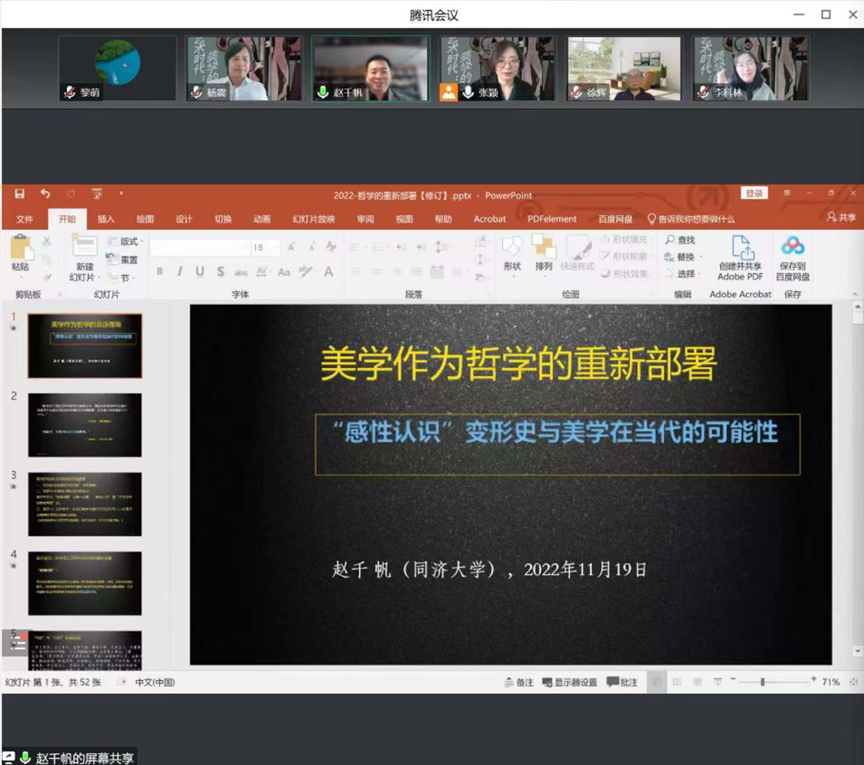The height and width of the screenshot is (765, 864).
Task: Click the Save icon in quick access toolbar
Action: click(x=19, y=193)
